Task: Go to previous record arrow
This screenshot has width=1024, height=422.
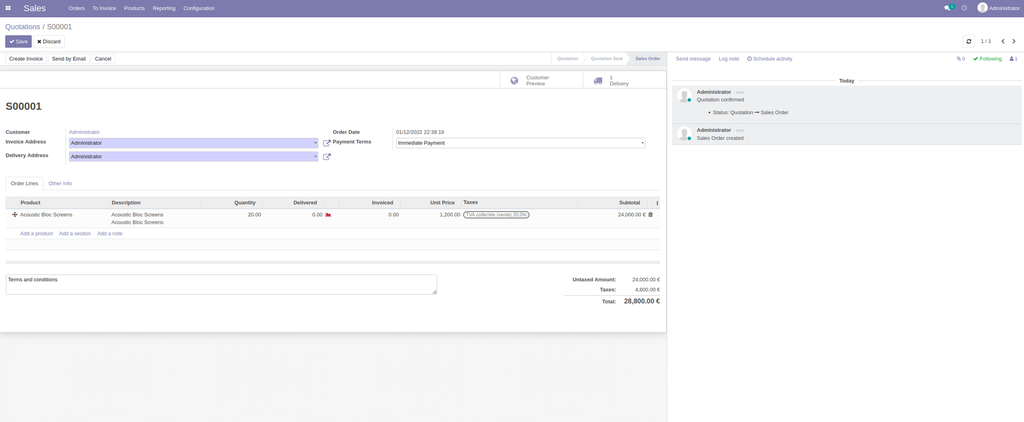Action: [1001, 41]
